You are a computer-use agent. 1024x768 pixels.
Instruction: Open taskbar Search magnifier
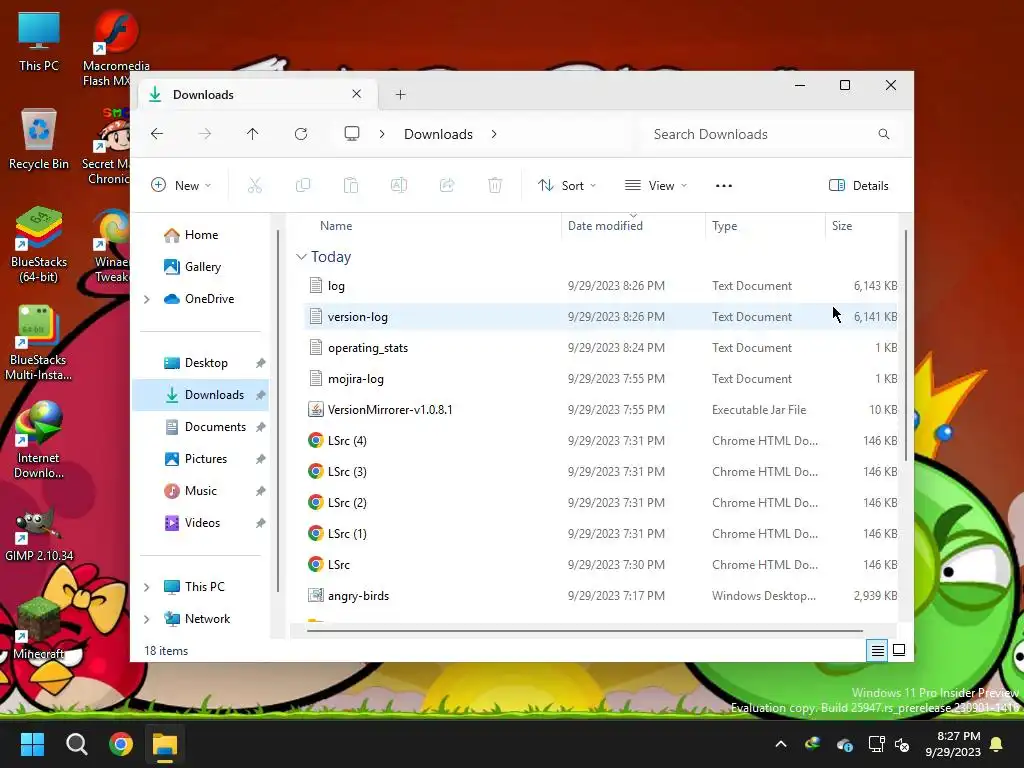(x=76, y=744)
